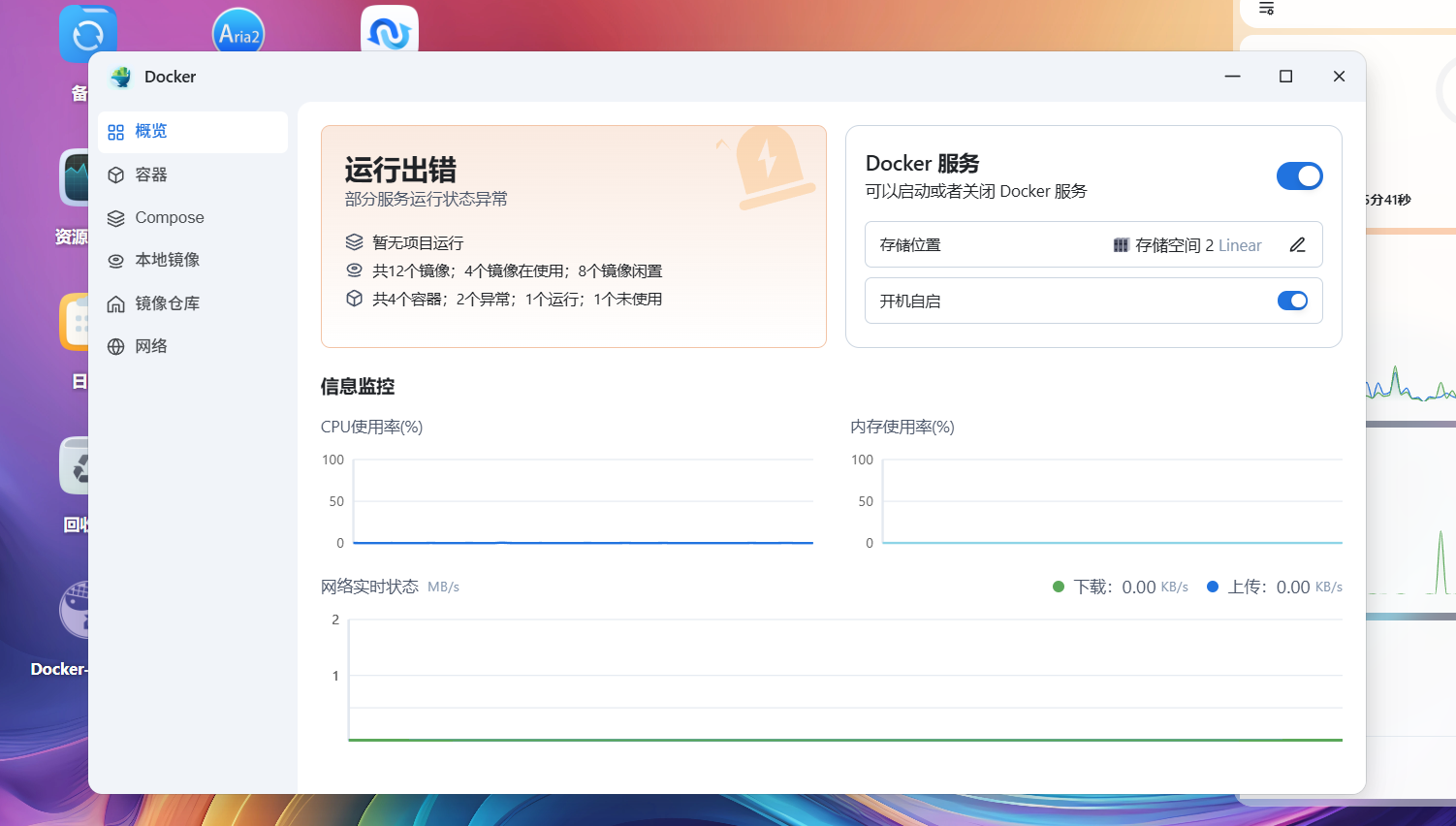Open the recycle bin desktop icon
This screenshot has height=826, width=1456.
[75, 465]
